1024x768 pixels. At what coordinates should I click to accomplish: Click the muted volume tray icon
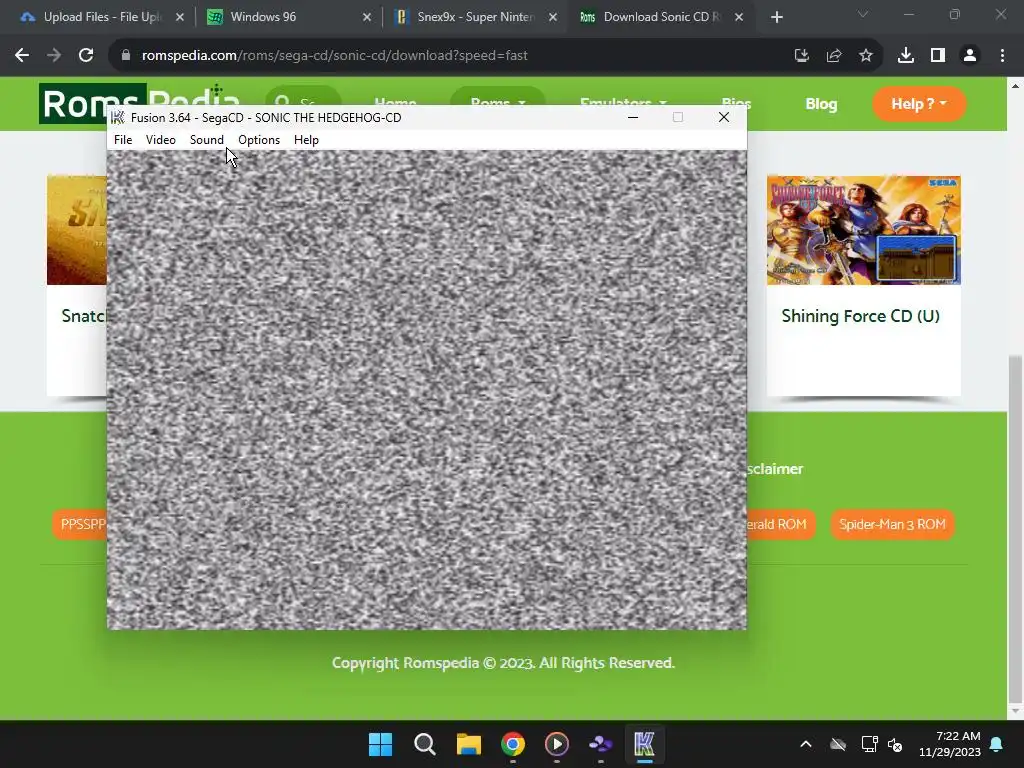click(x=895, y=744)
